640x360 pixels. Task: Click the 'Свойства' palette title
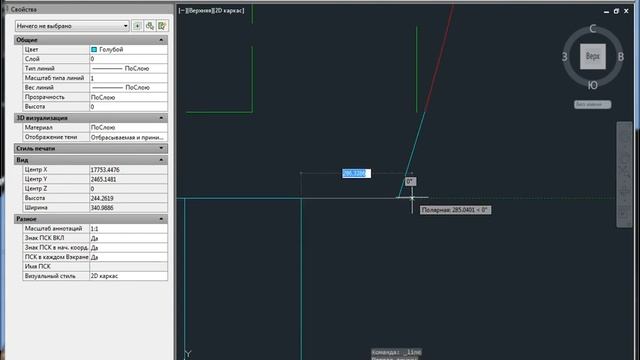click(24, 9)
